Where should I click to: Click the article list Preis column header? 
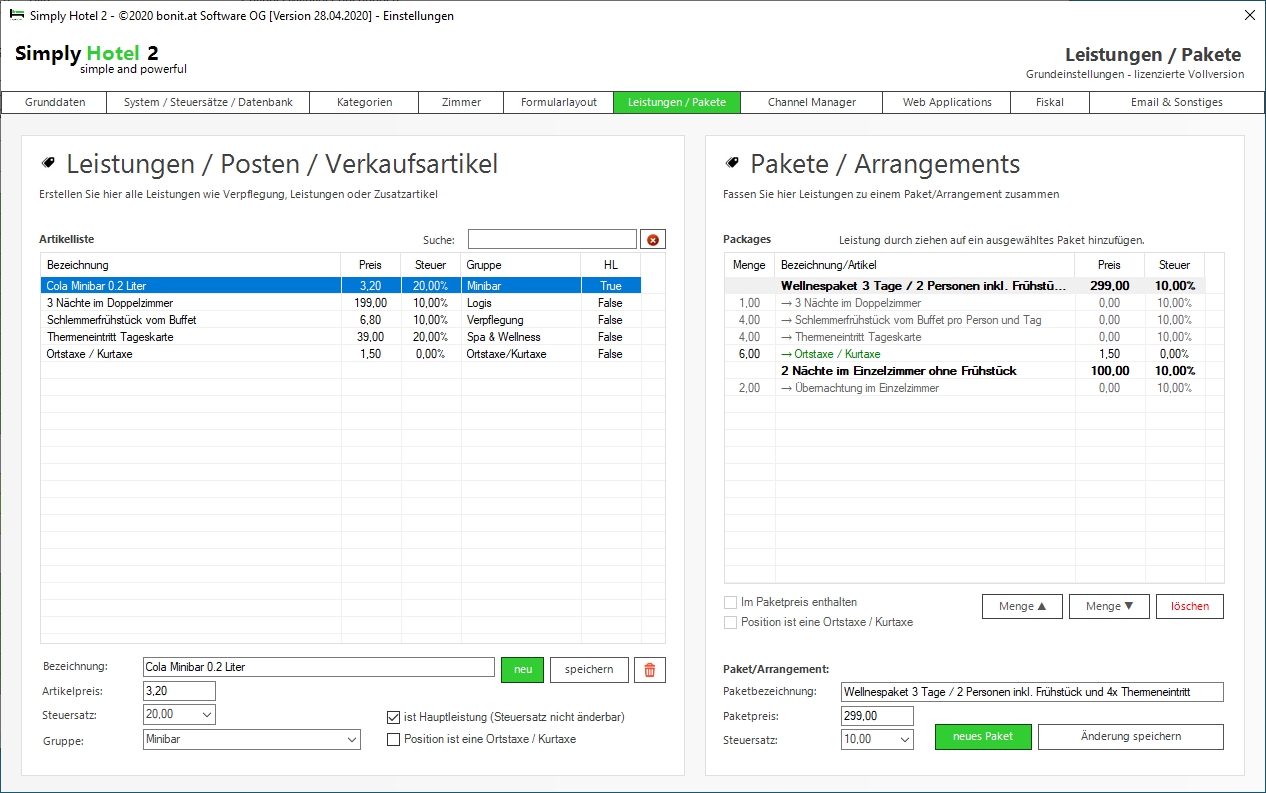click(371, 265)
